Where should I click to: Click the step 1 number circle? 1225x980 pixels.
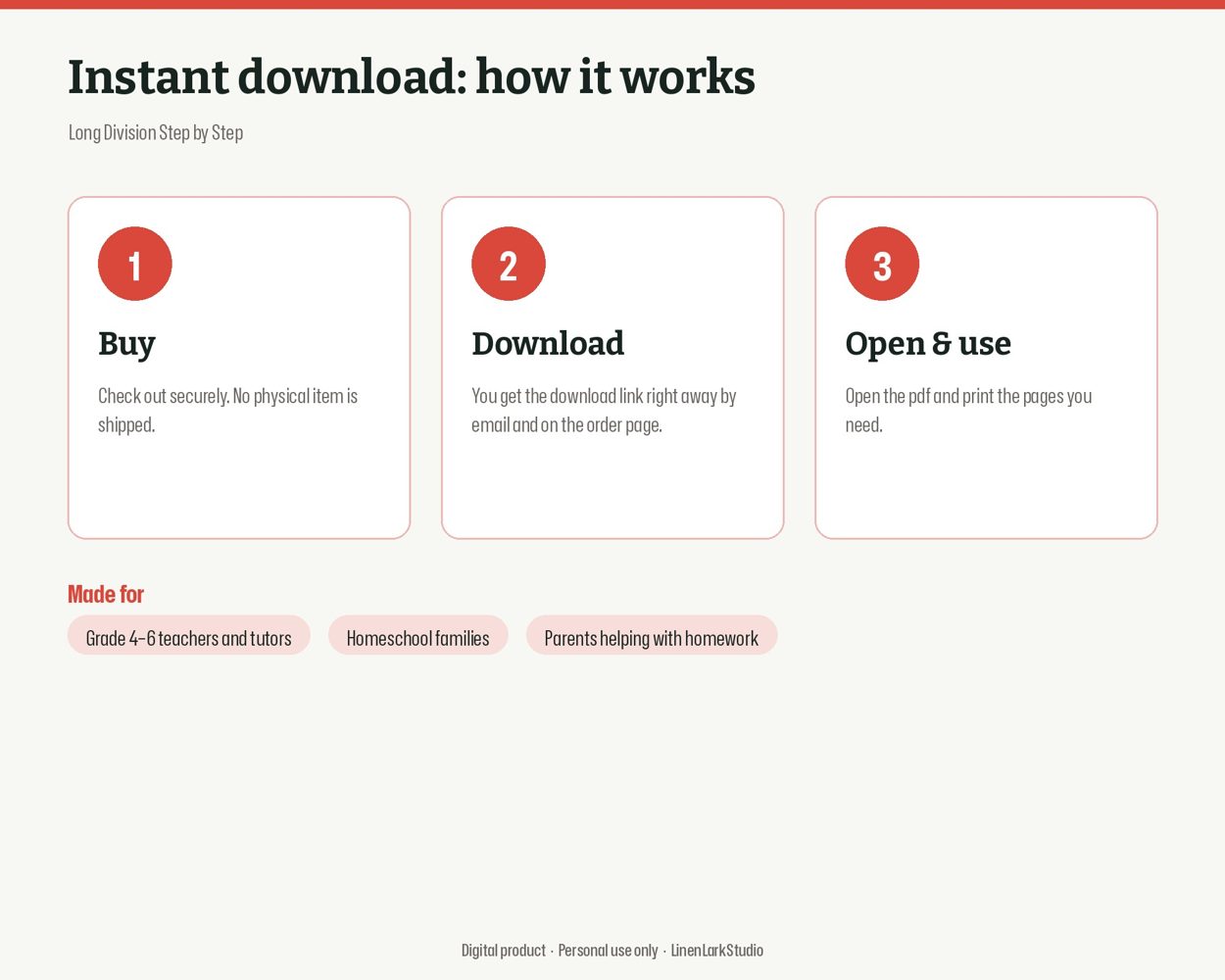coord(135,264)
